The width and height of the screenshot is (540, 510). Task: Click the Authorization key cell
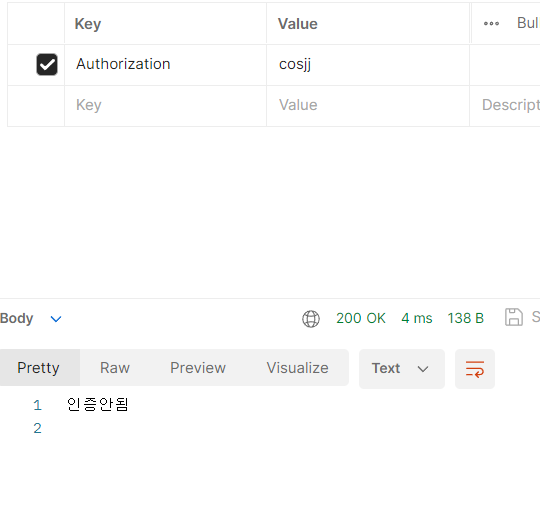165,65
